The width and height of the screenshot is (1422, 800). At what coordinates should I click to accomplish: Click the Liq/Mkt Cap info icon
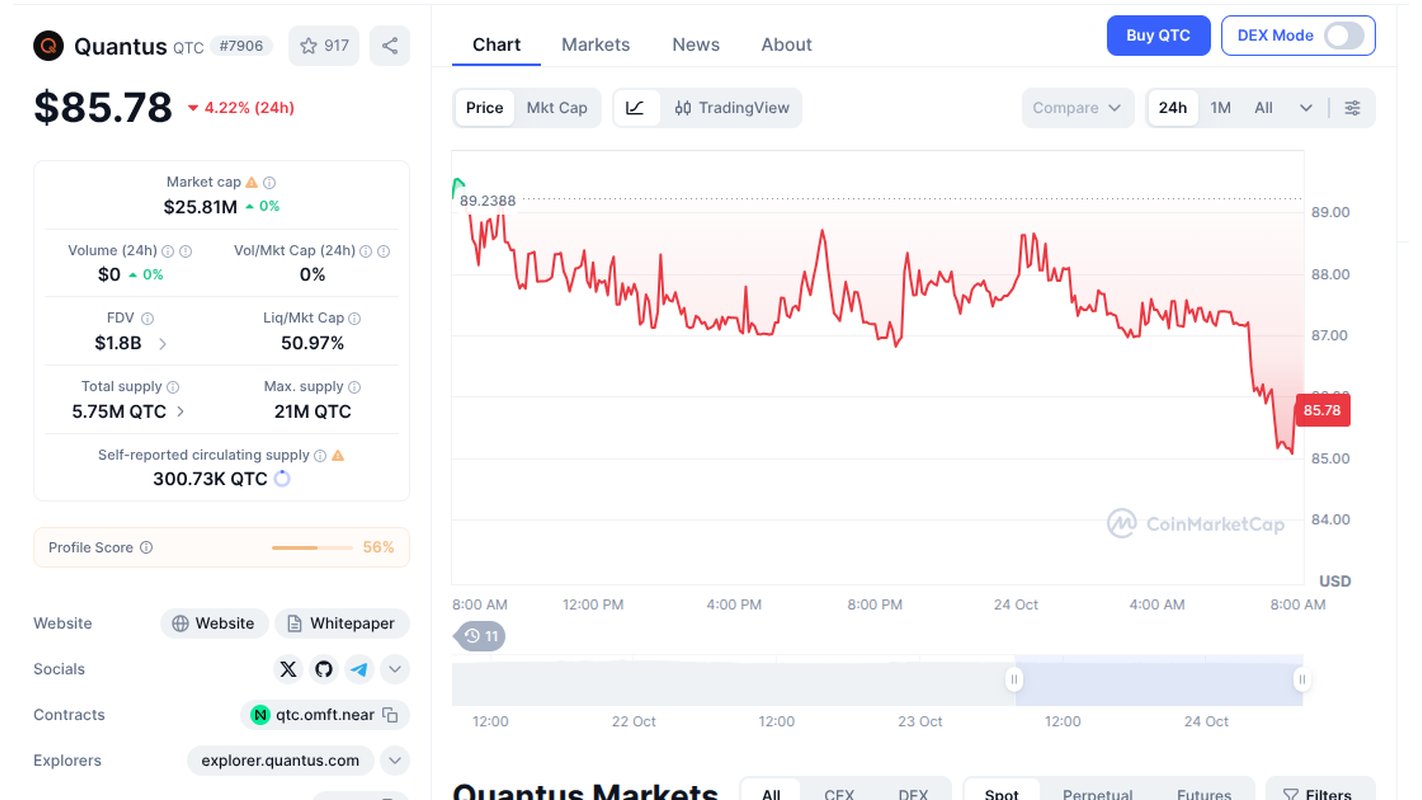pos(354,318)
